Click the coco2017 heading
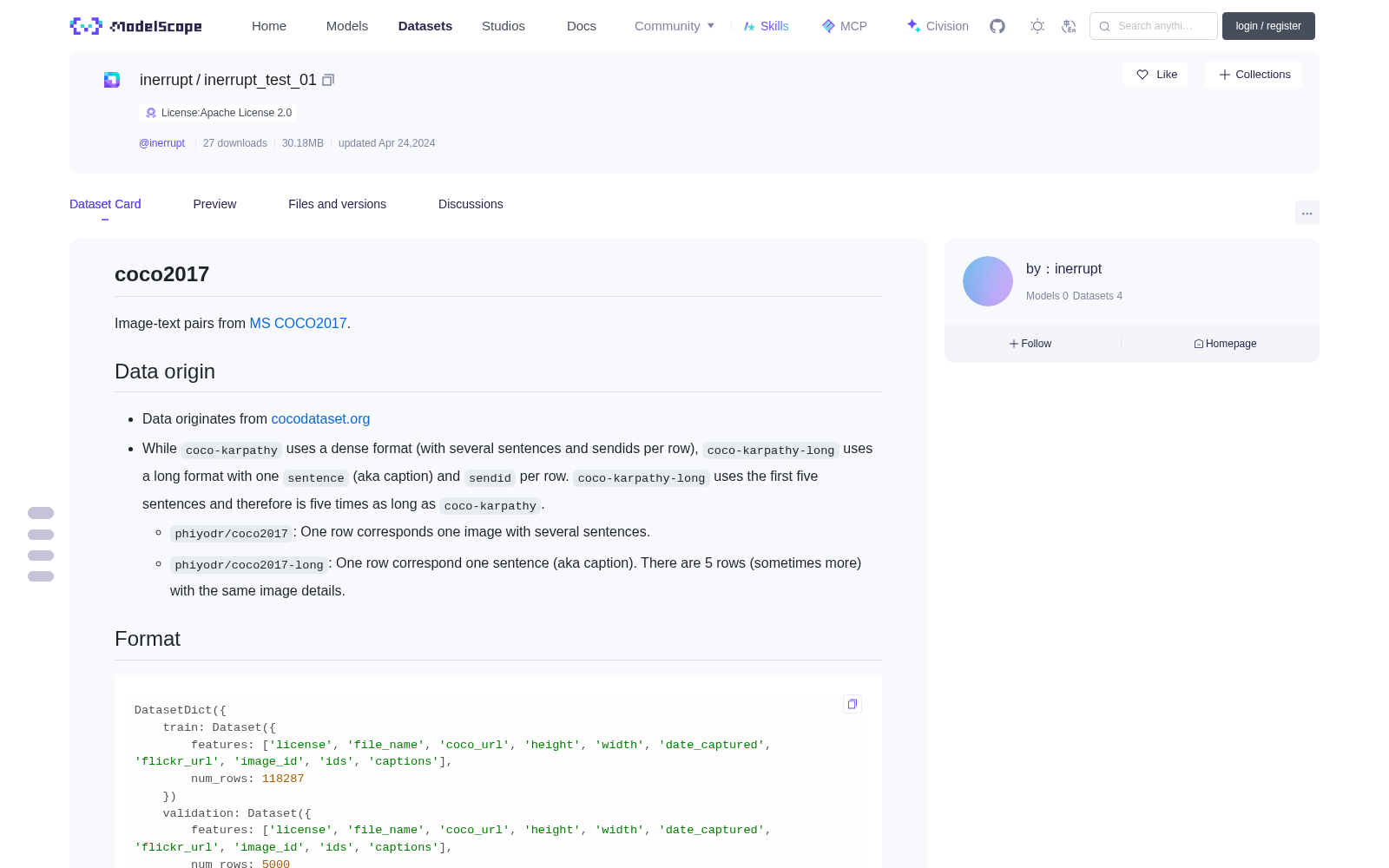This screenshot has height=868, width=1389. pos(161,274)
